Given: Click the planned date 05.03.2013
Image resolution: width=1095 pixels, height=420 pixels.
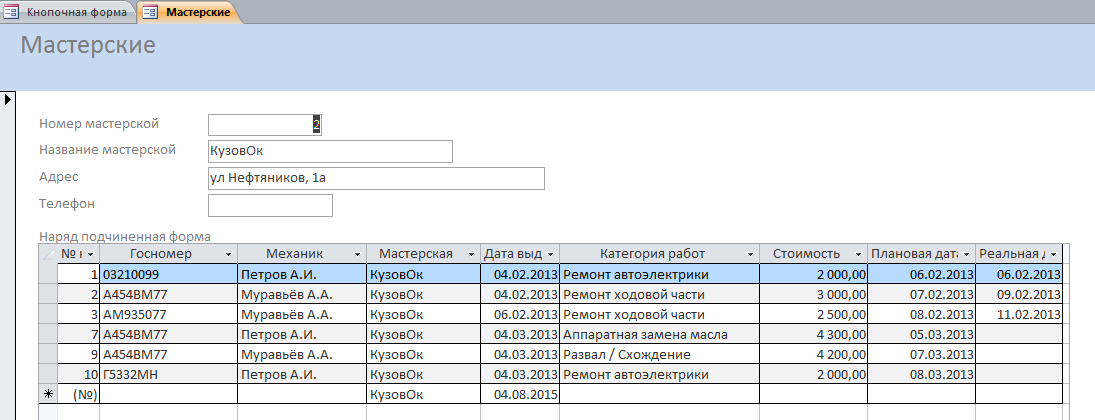Looking at the screenshot, I should coord(921,334).
